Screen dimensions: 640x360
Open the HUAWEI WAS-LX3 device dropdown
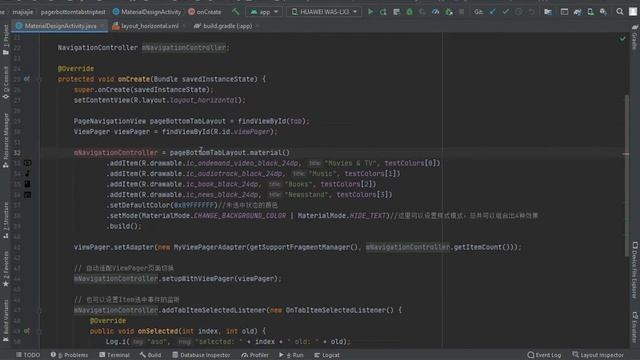[324, 12]
